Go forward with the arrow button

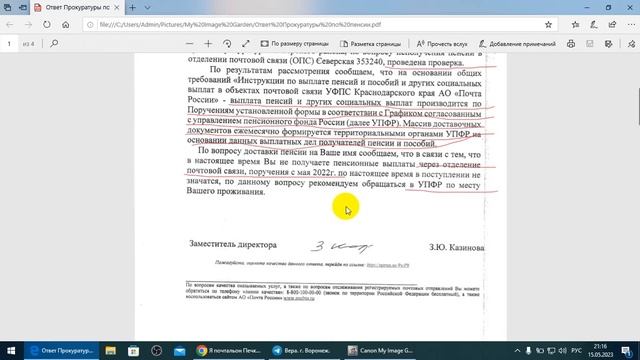point(28,24)
